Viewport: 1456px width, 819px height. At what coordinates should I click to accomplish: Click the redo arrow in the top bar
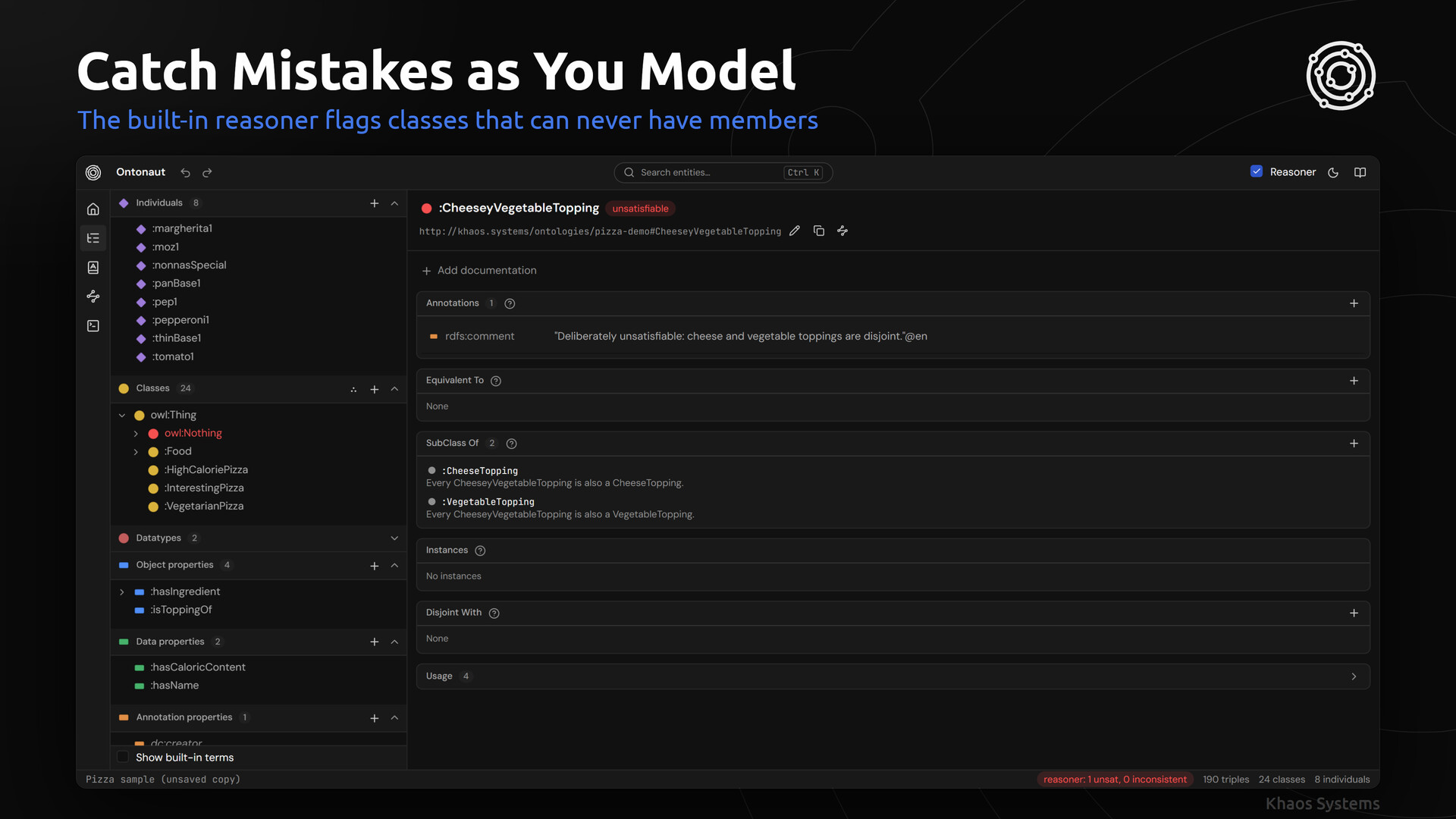(x=207, y=173)
